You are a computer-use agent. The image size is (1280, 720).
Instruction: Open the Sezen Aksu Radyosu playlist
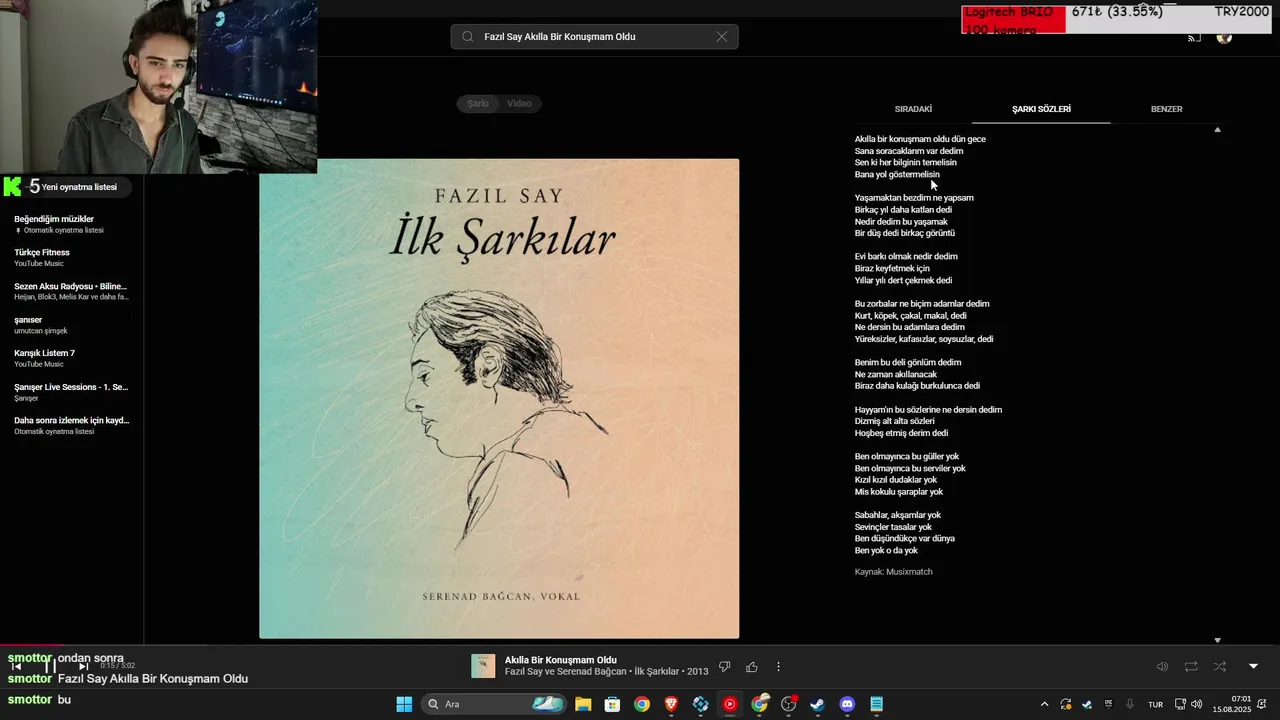[72, 291]
